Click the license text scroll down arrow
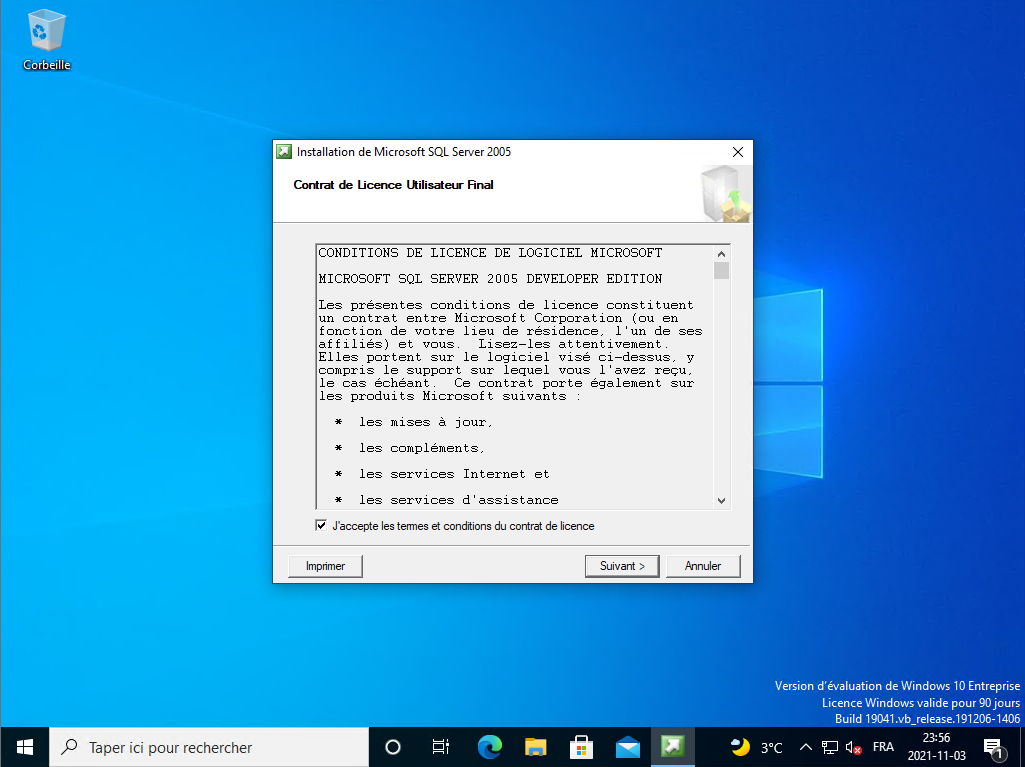Screen dimensions: 1025x767 721,500
